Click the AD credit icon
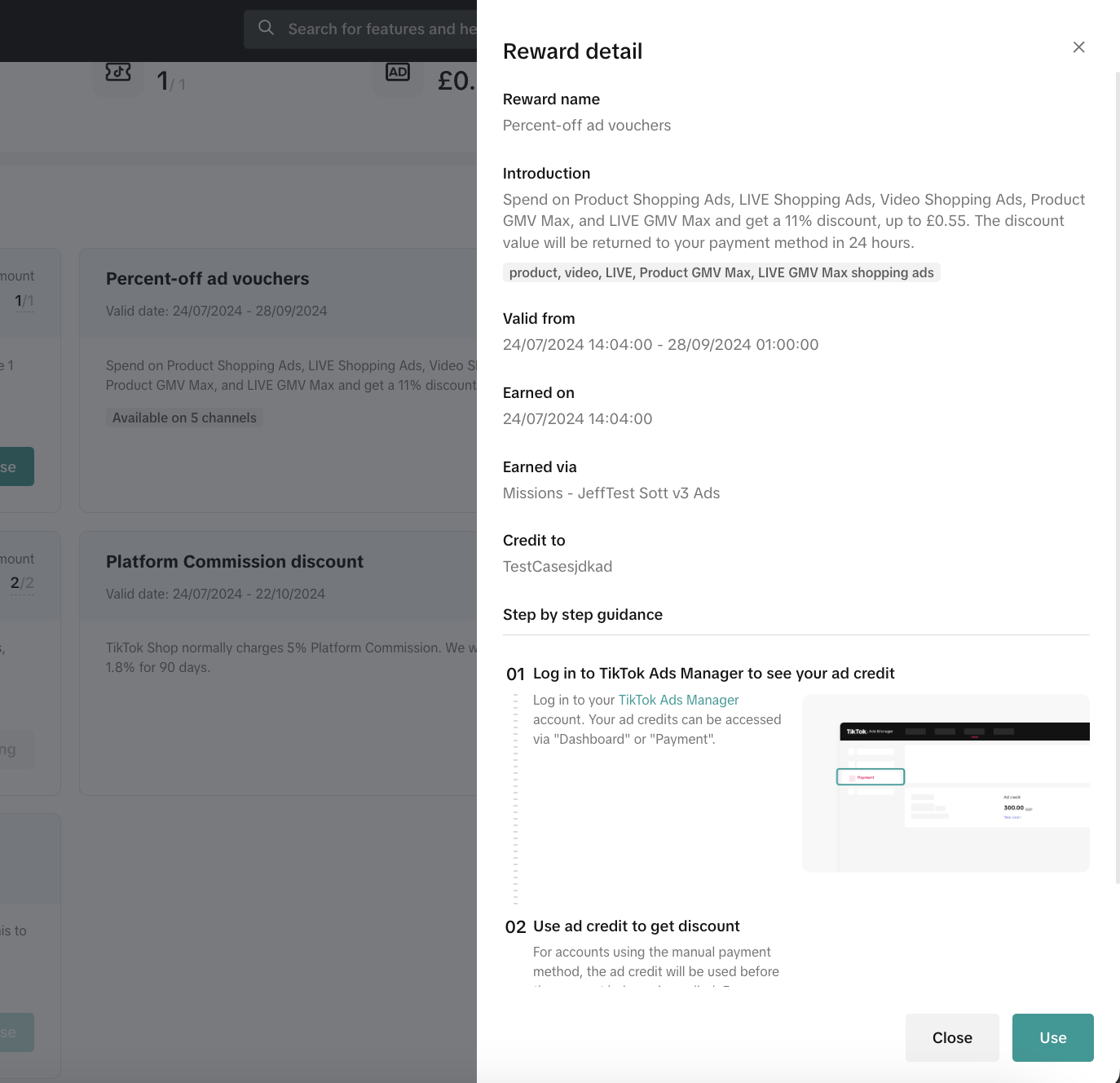 tap(398, 73)
